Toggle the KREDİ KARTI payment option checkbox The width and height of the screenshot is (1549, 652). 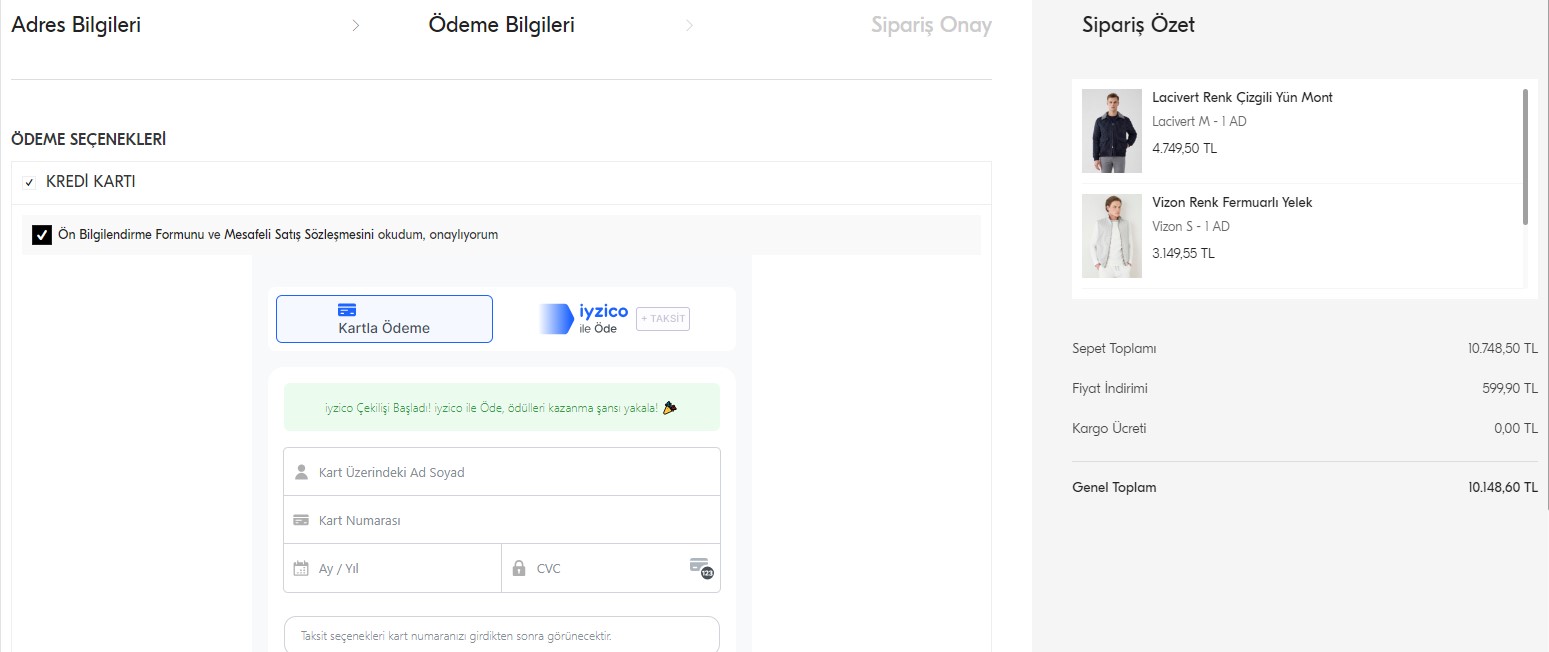[x=29, y=183]
